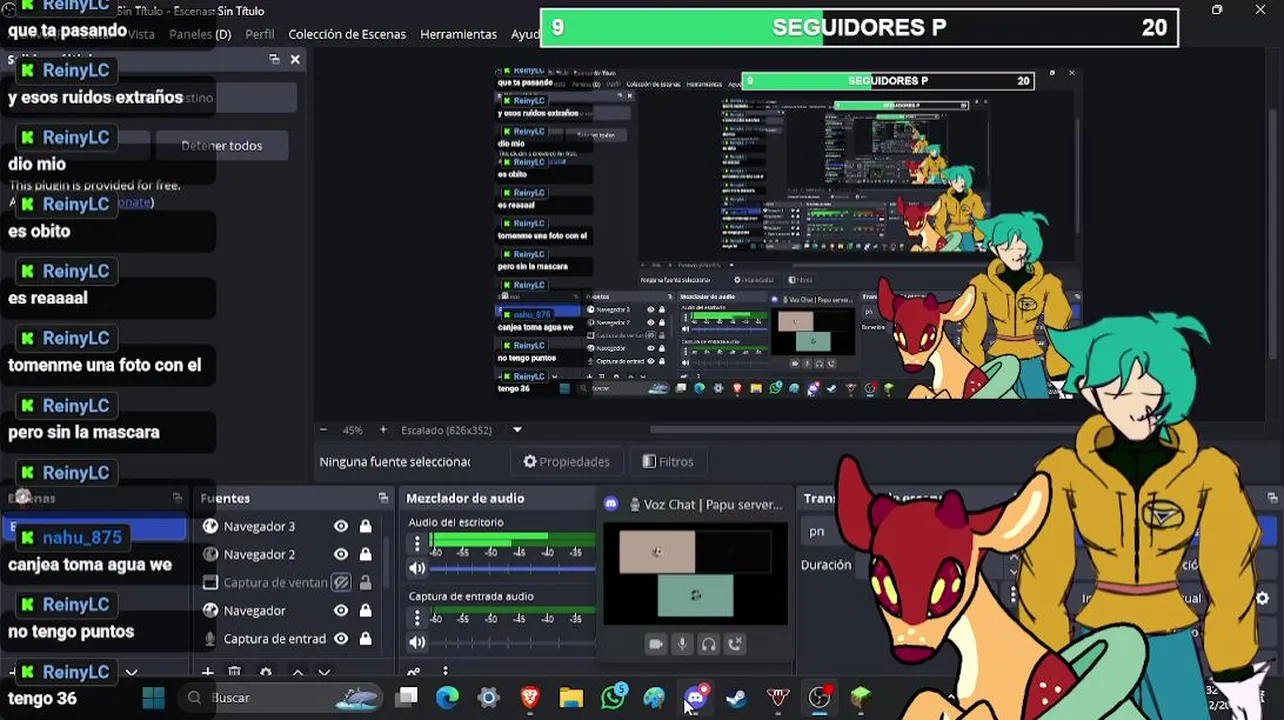Hide the Navegador 2 source
The width and height of the screenshot is (1284, 720).
tap(341, 554)
